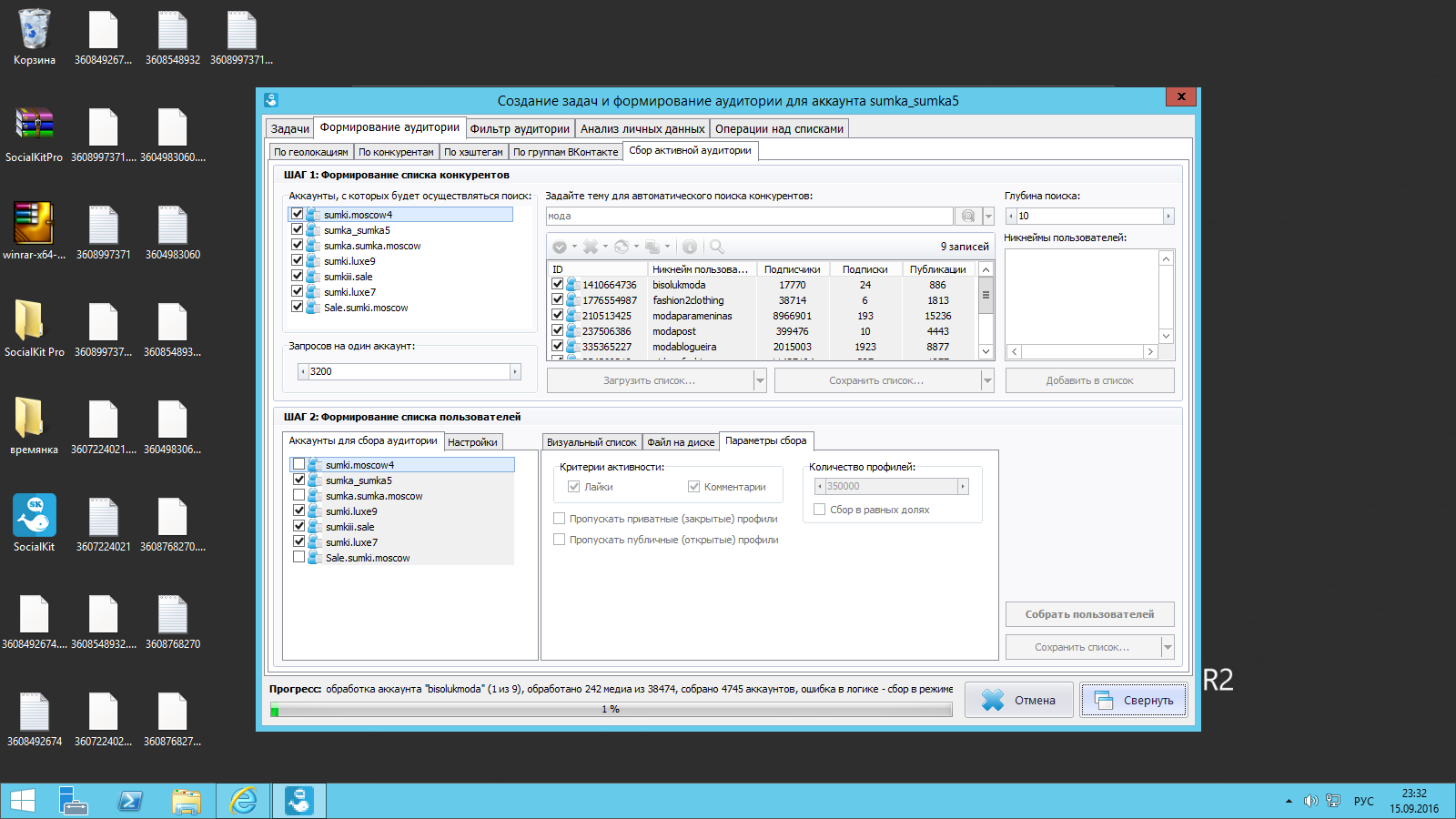Image resolution: width=1456 pixels, height=819 pixels.
Task: Increase Запросов на один аккаунт with right arrow
Action: click(x=515, y=371)
